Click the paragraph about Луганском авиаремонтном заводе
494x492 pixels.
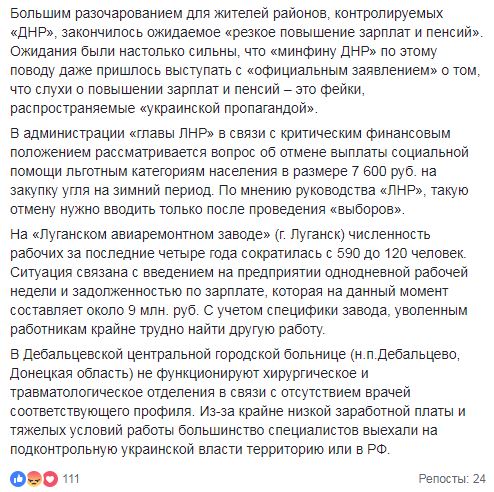(x=239, y=282)
